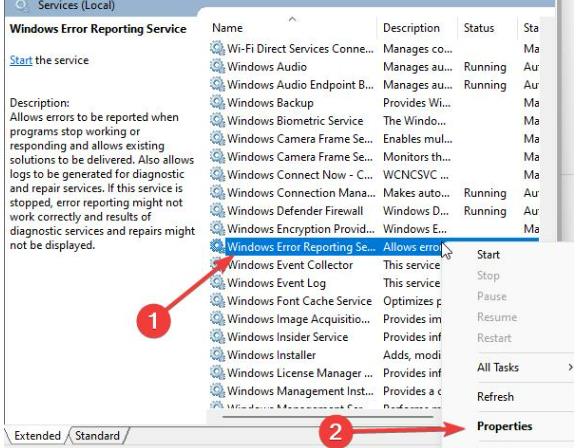Viewport: 587px width, 448px height.
Task: Click gear icon beside Windows License Manager
Action: 217,372
